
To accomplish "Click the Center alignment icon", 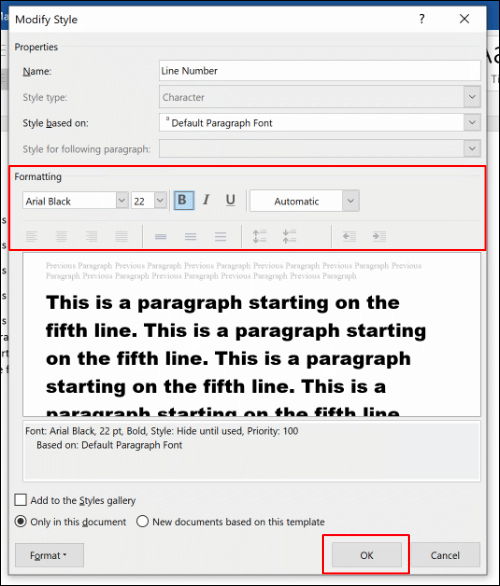I will (61, 236).
